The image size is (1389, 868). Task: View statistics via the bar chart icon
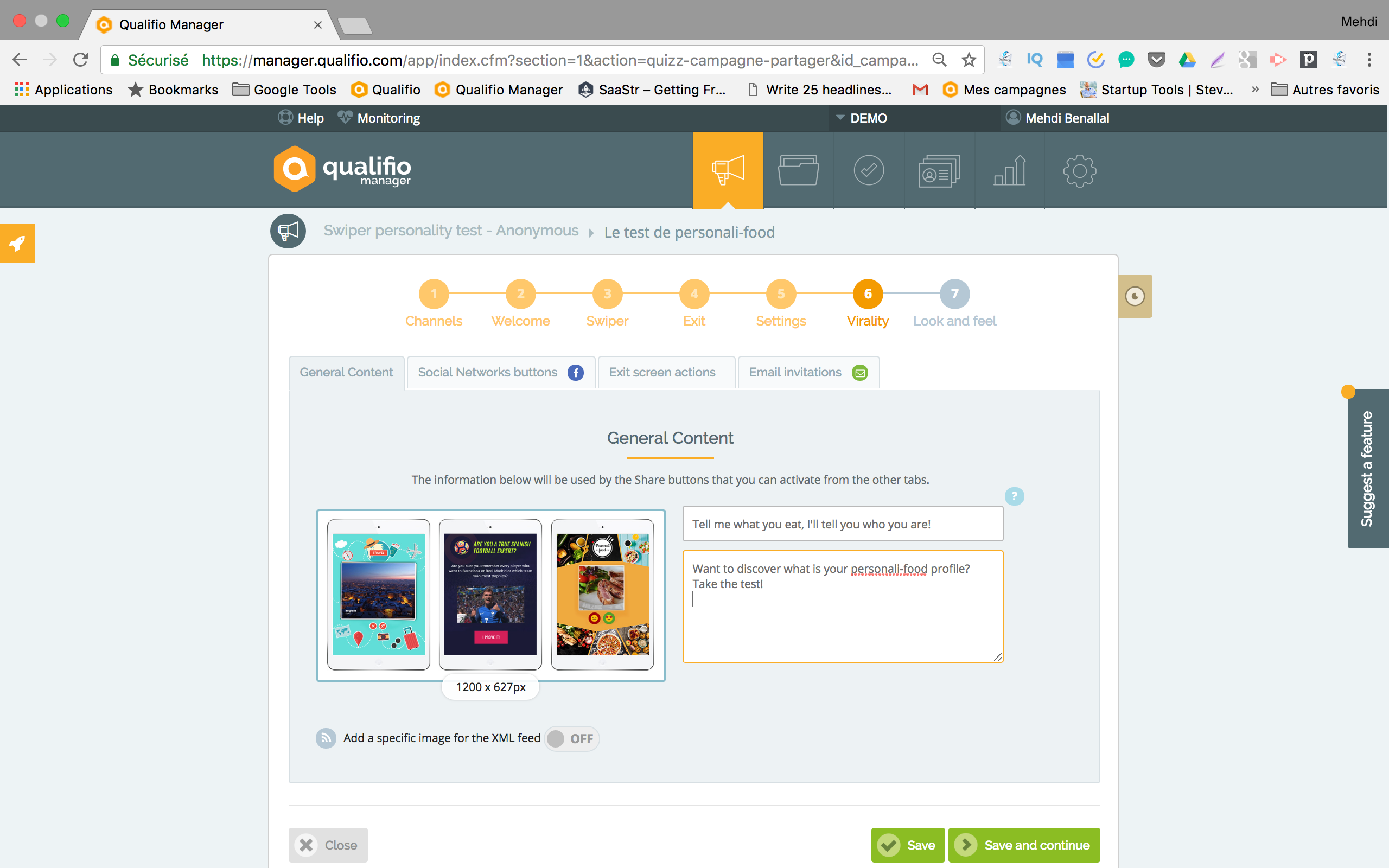click(1009, 169)
